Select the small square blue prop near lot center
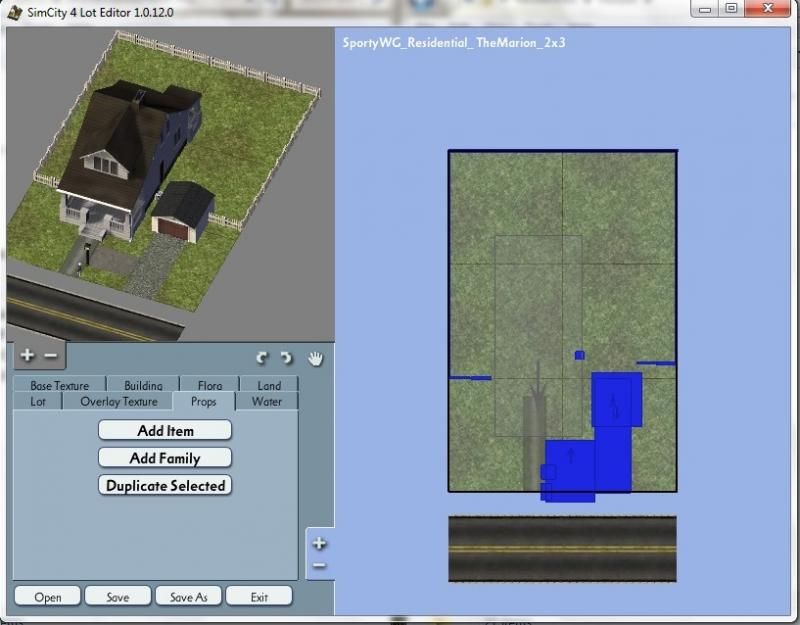Screen dimensions: 800x625 click(580, 355)
